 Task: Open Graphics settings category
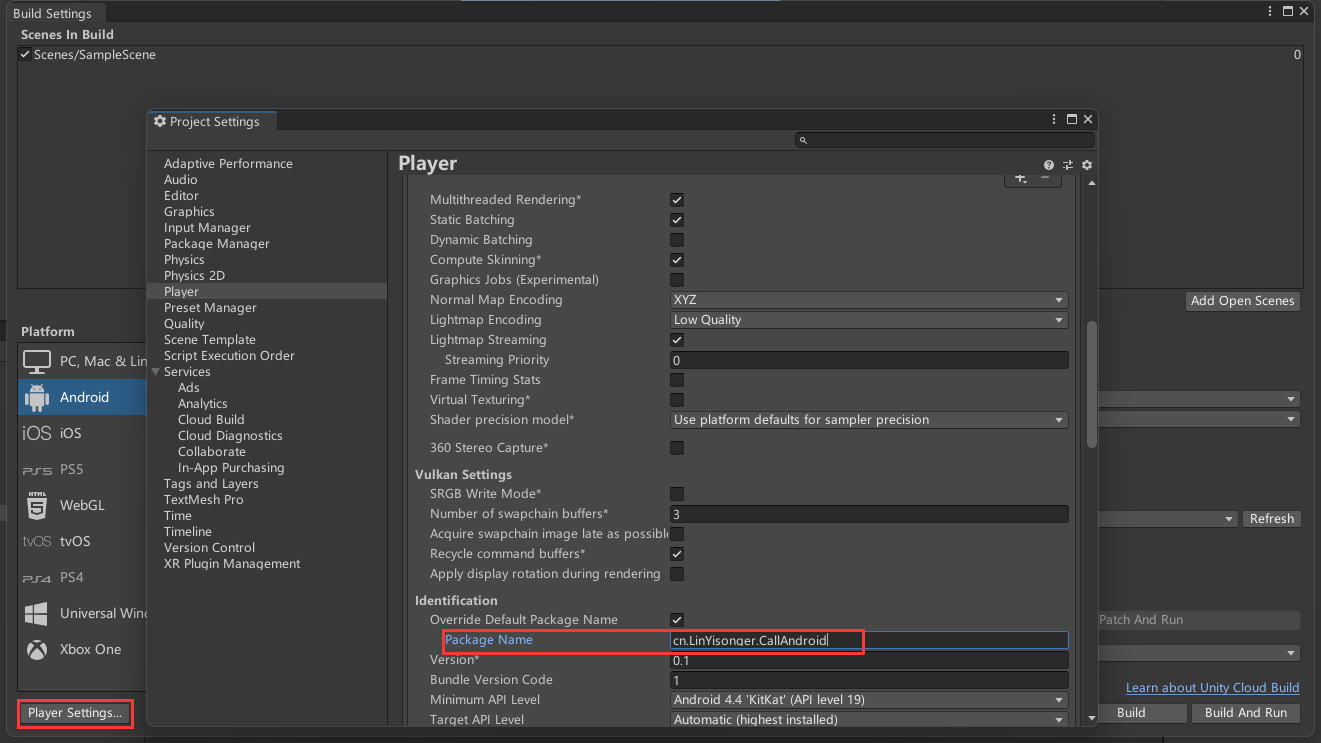[189, 212]
